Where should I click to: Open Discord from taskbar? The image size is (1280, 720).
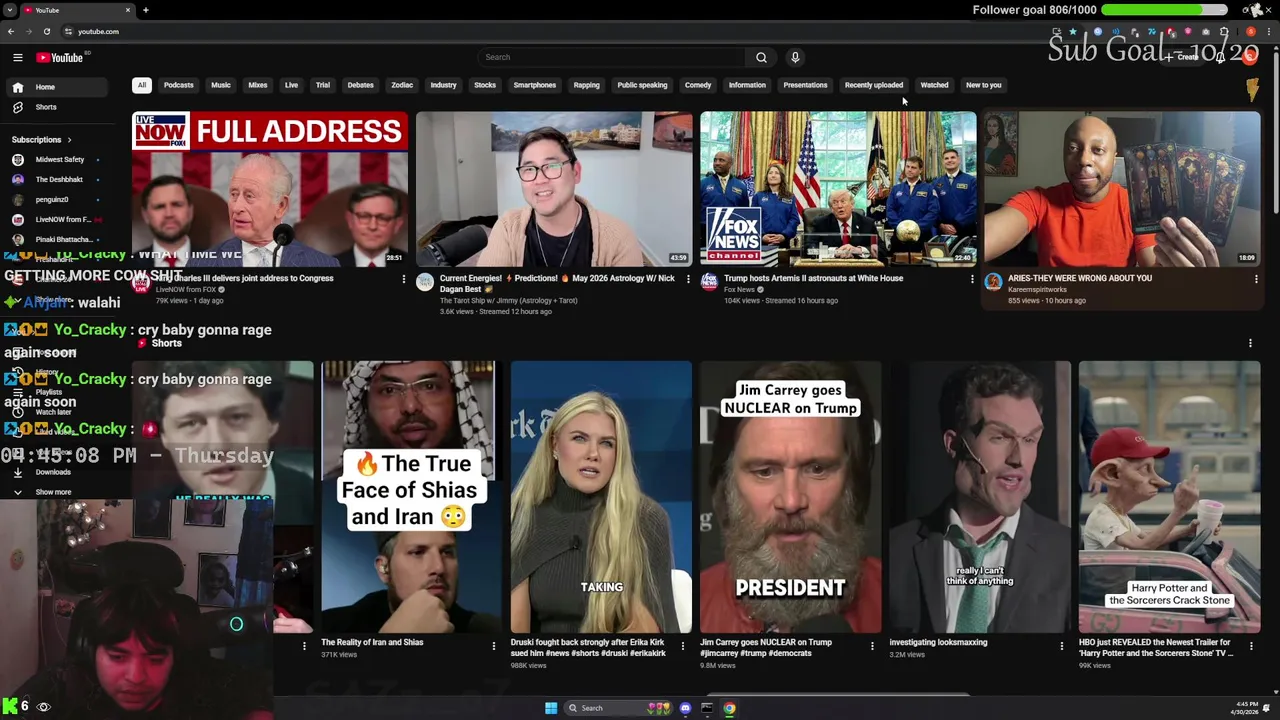(x=685, y=708)
